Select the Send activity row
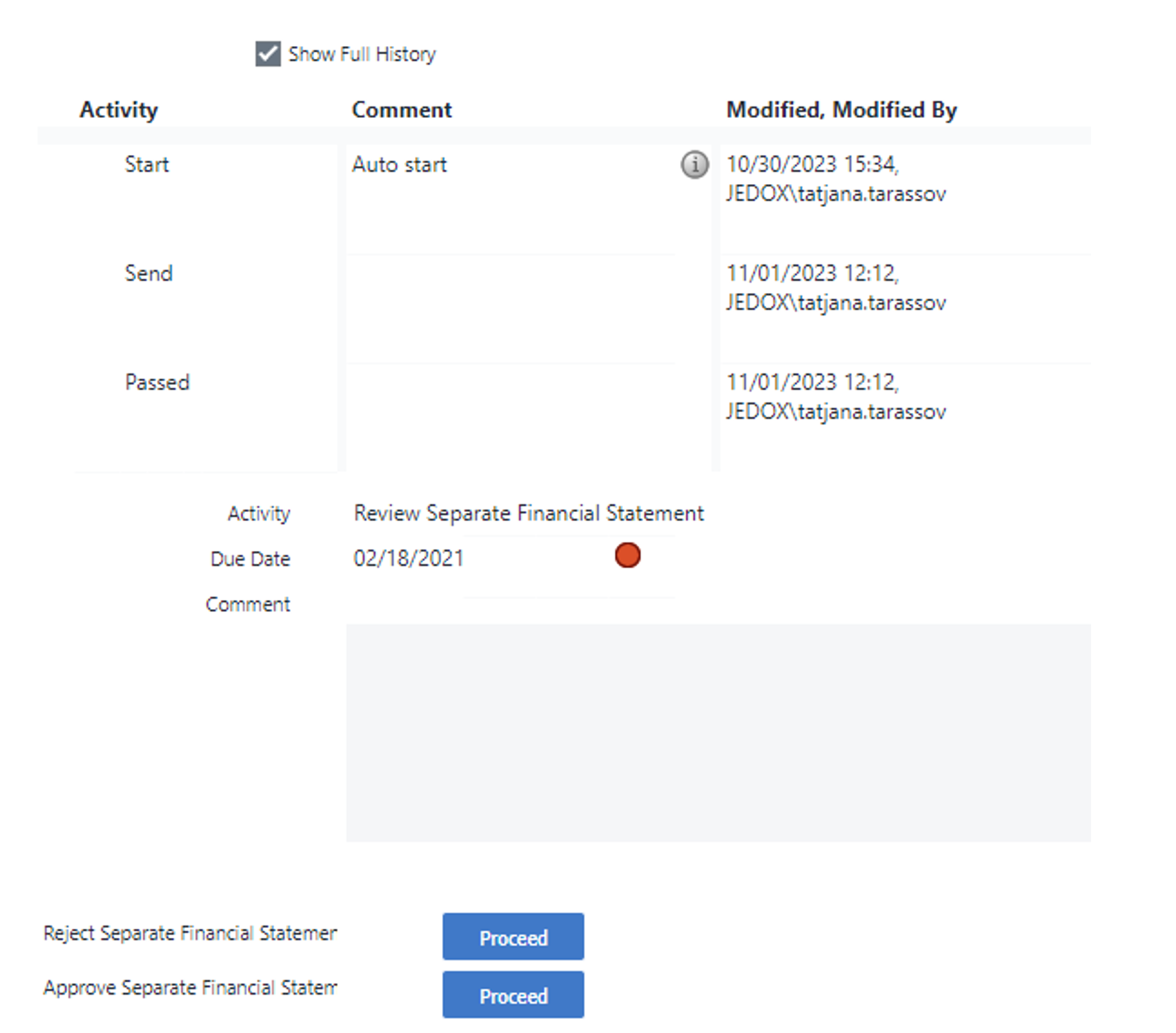 click(x=148, y=273)
